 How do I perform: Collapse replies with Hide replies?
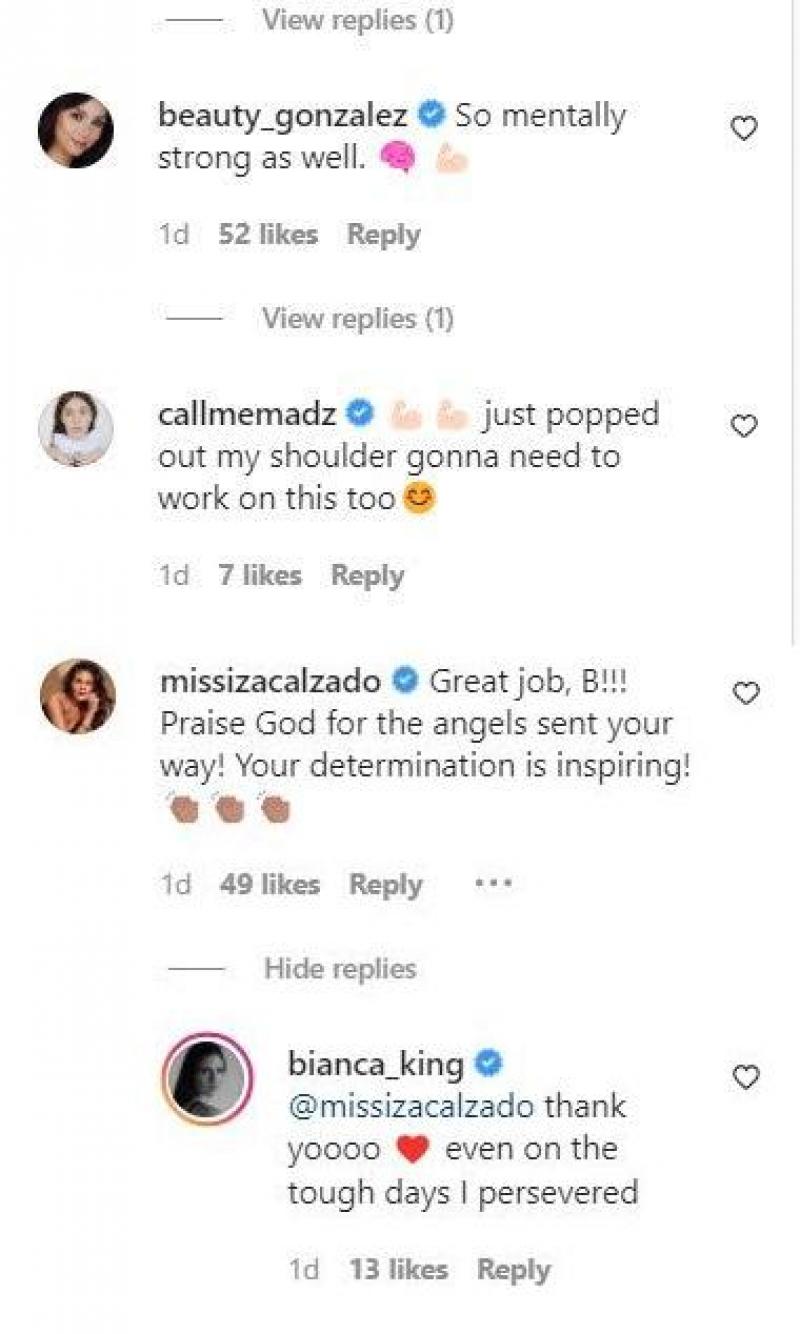(x=340, y=968)
